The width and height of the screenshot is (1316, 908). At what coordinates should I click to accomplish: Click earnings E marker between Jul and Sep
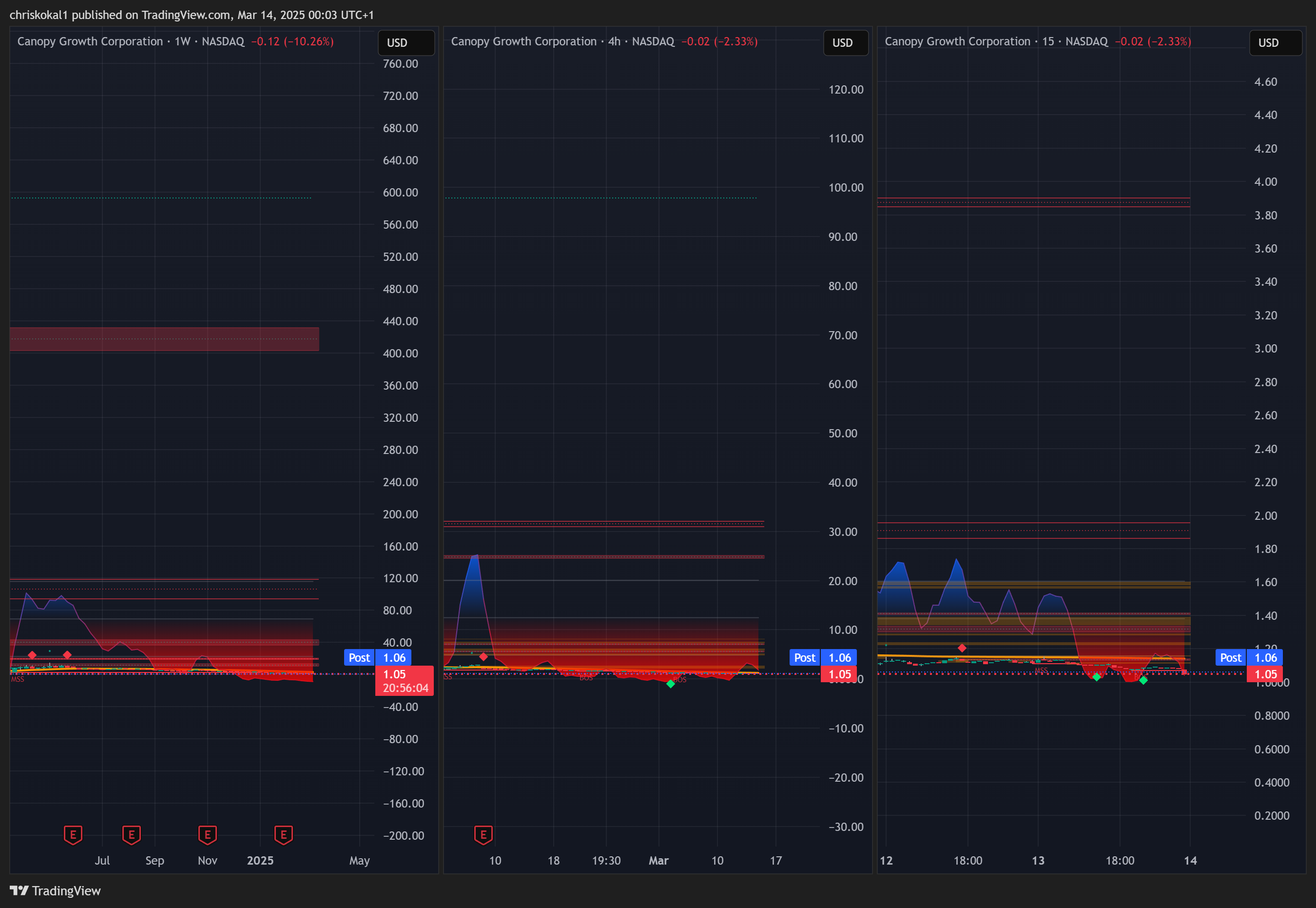coord(131,835)
